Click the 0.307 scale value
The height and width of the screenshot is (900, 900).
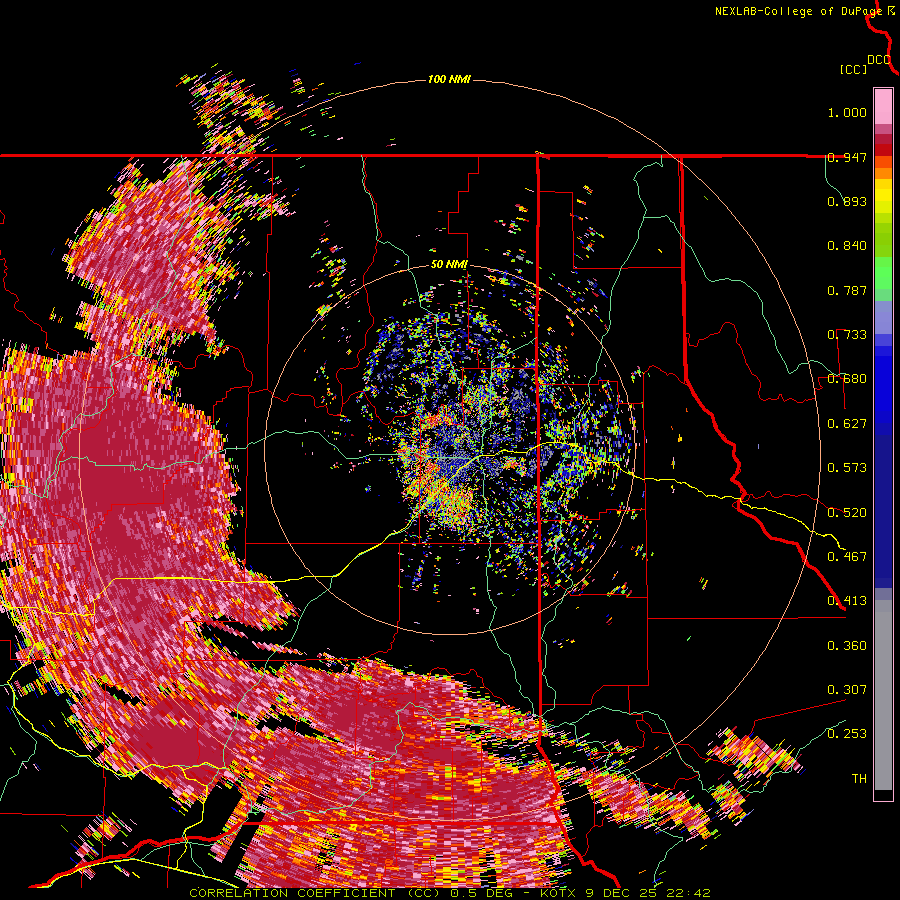(847, 690)
